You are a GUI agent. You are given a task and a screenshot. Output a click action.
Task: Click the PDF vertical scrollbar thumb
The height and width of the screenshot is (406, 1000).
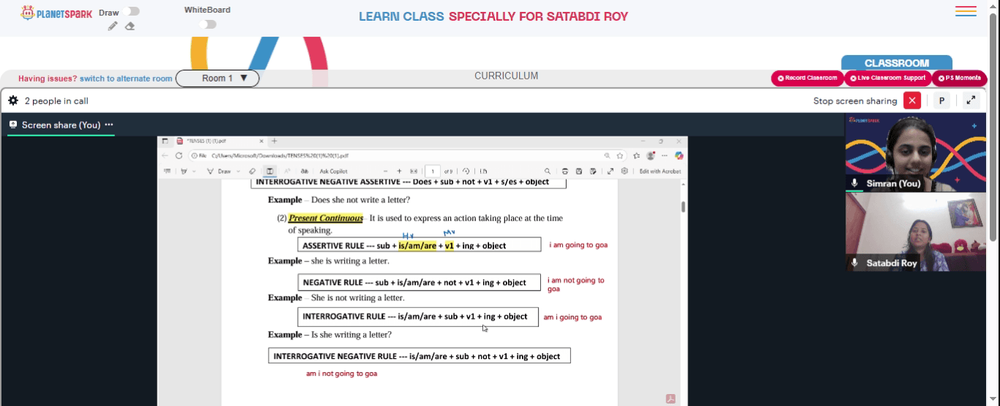(683, 207)
